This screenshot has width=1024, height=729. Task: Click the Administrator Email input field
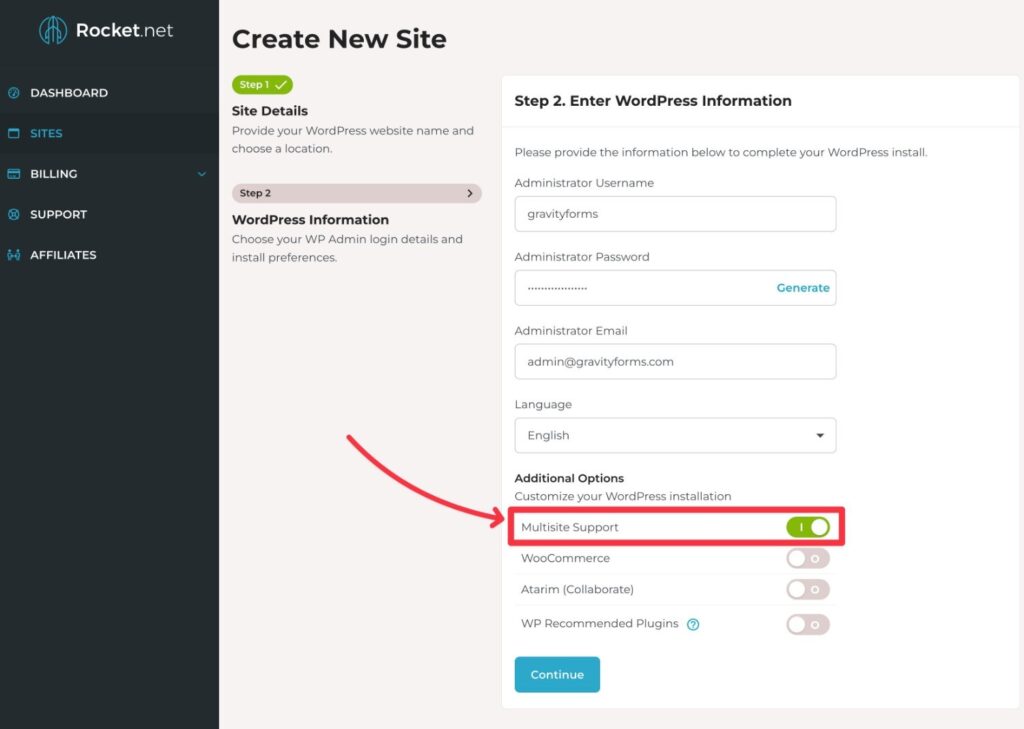pyautogui.click(x=675, y=361)
